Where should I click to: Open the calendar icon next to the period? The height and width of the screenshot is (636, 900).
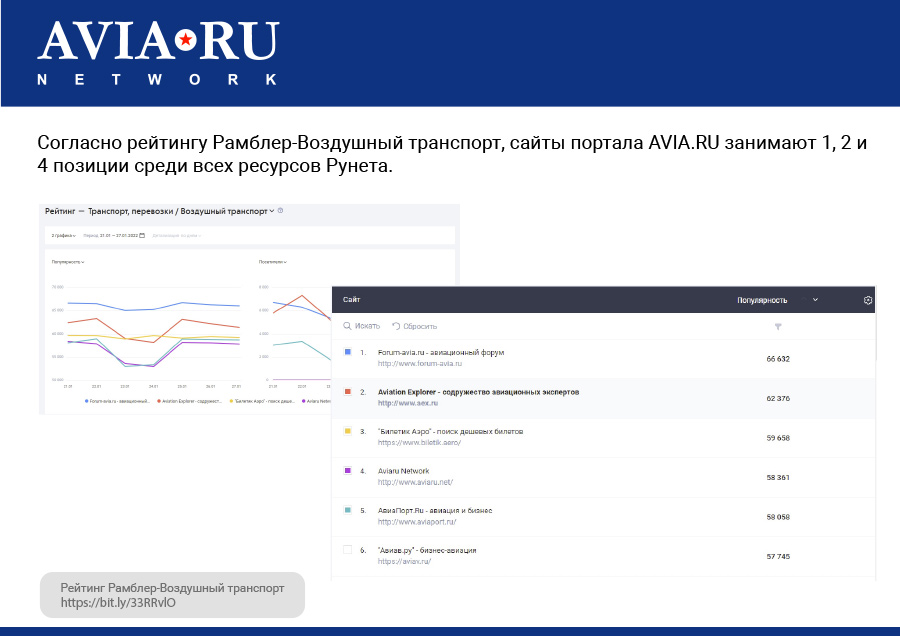pyautogui.click(x=142, y=235)
